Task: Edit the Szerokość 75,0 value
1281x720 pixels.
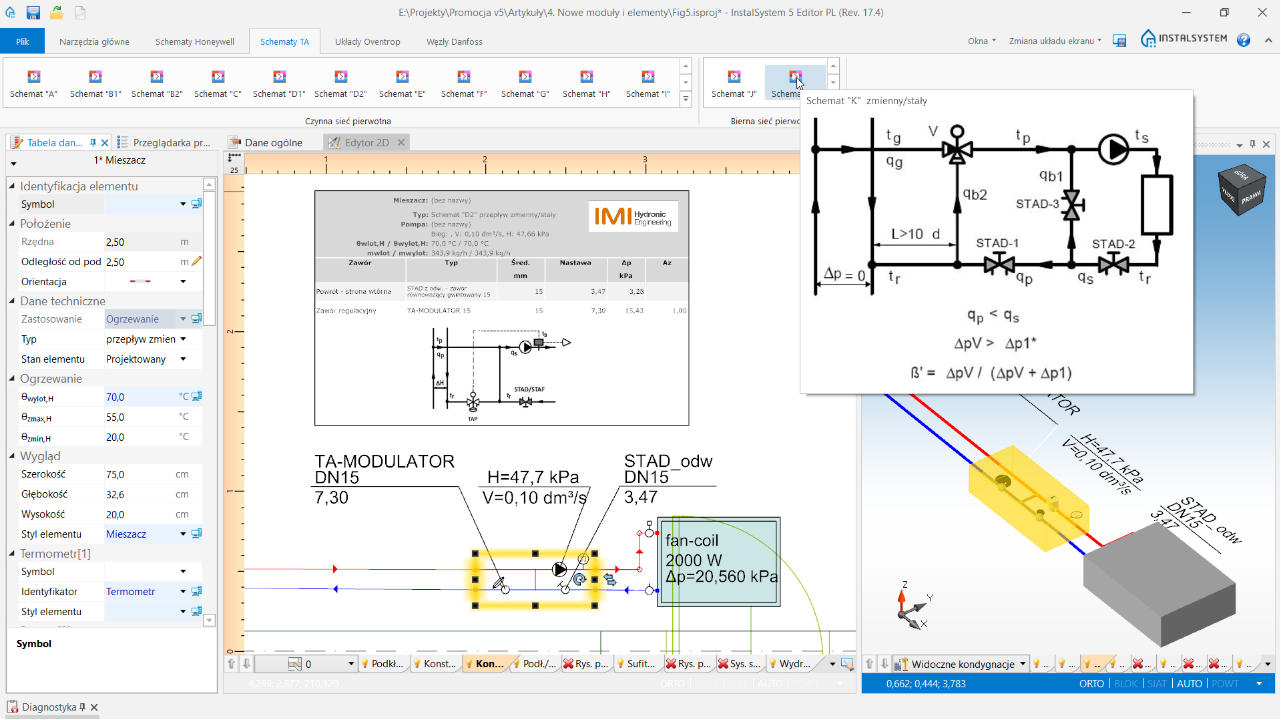Action: (x=140, y=475)
